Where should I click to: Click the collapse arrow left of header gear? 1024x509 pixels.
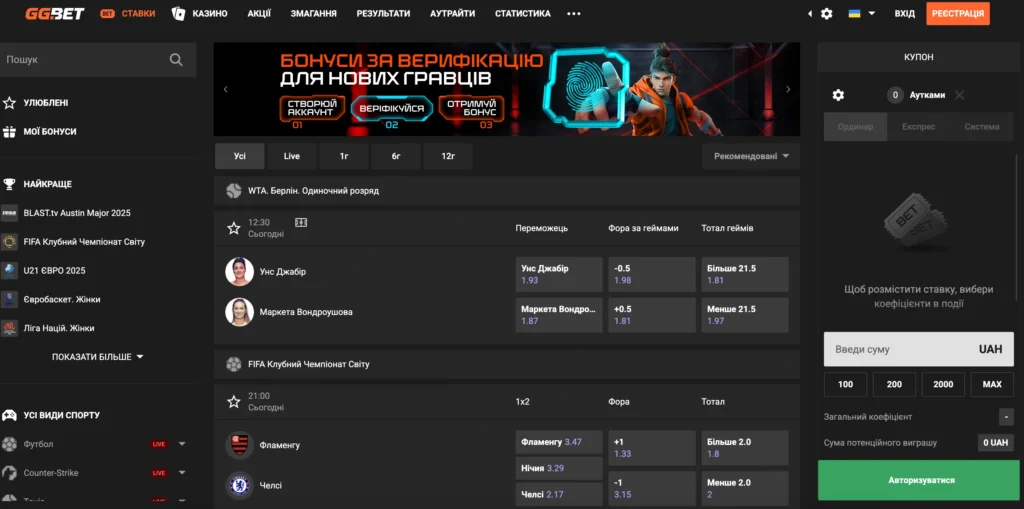(810, 14)
